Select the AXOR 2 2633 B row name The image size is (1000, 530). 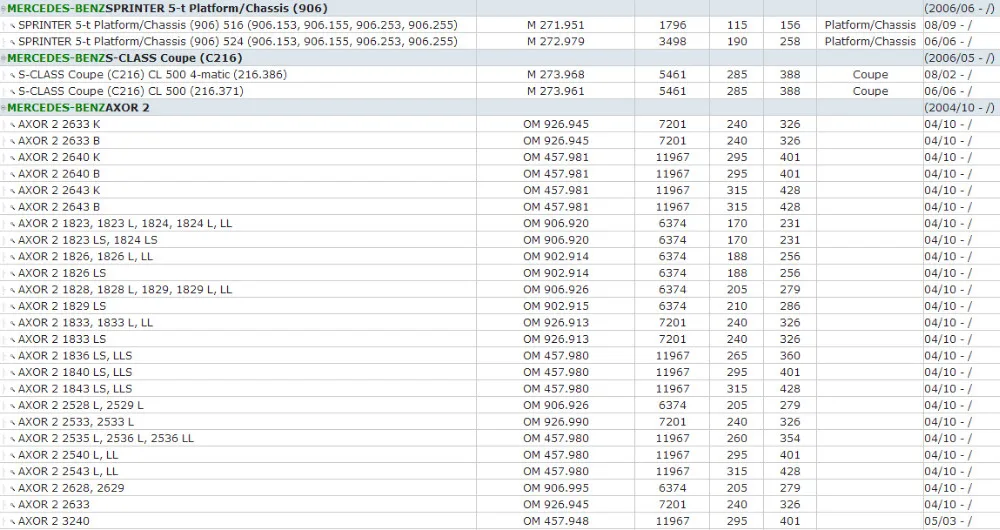coord(59,140)
